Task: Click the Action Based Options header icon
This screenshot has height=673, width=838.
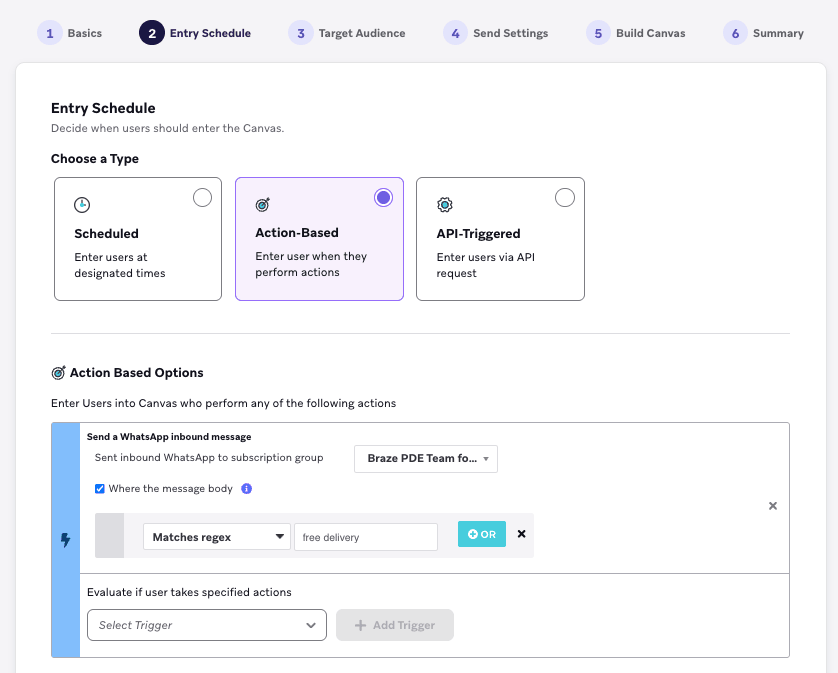Action: tap(57, 371)
